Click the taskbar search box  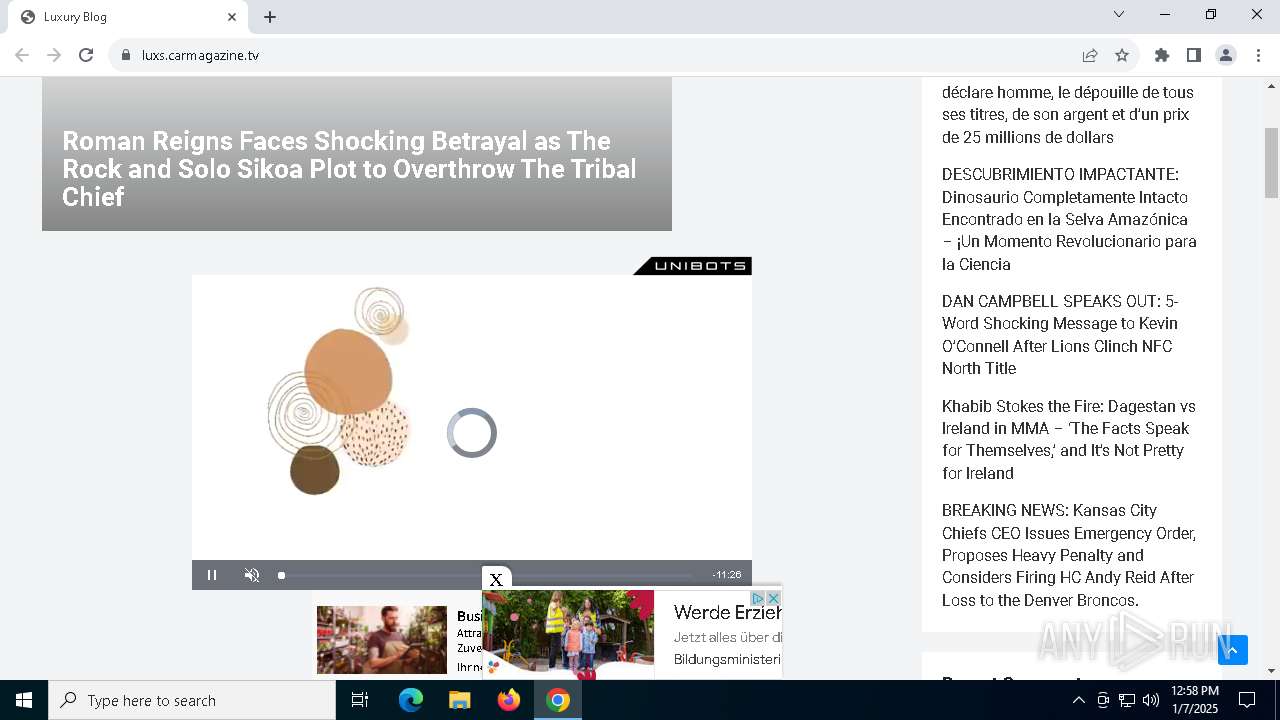tap(192, 700)
